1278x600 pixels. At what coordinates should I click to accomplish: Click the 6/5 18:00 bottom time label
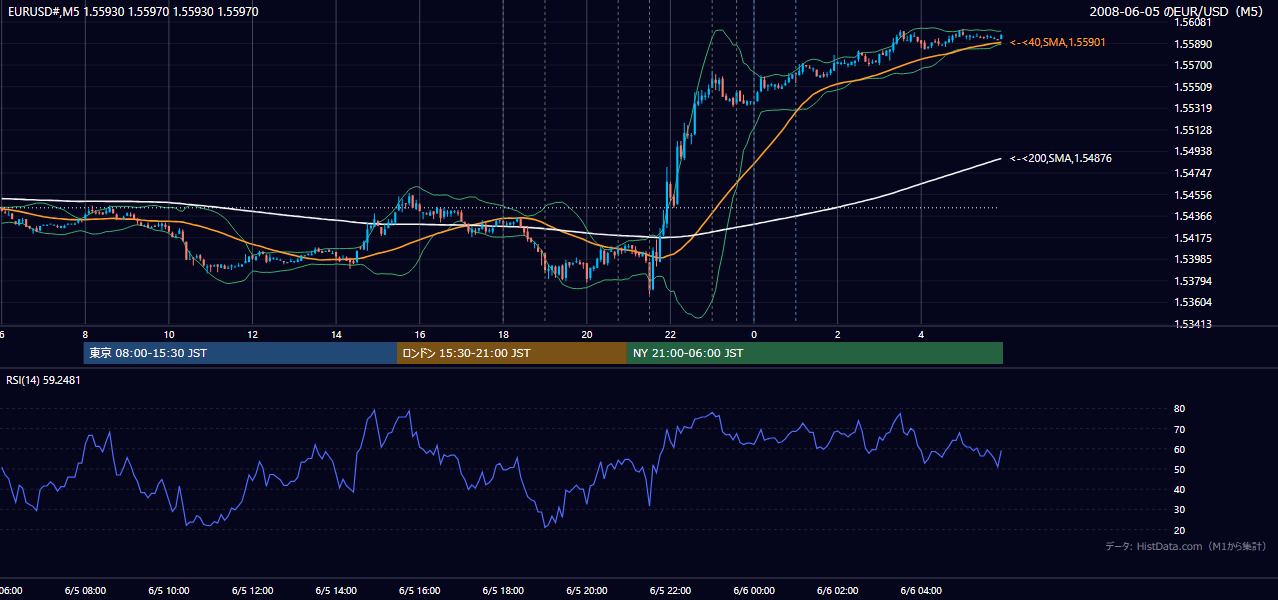(x=503, y=591)
